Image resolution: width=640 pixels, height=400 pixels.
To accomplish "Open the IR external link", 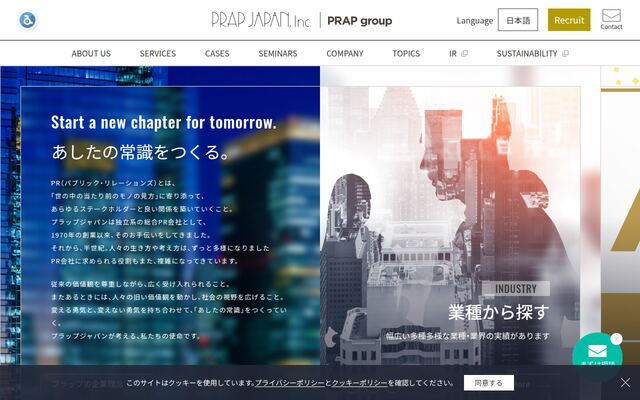I will tap(458, 53).
